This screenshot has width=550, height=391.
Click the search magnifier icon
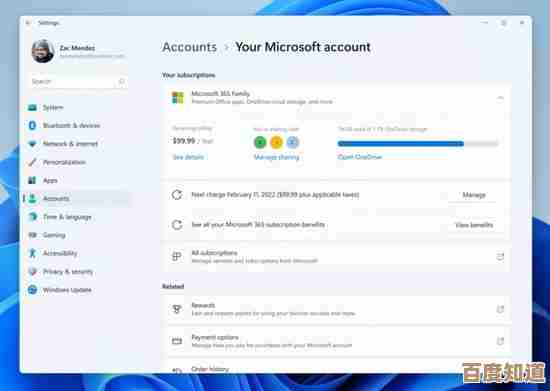[121, 81]
